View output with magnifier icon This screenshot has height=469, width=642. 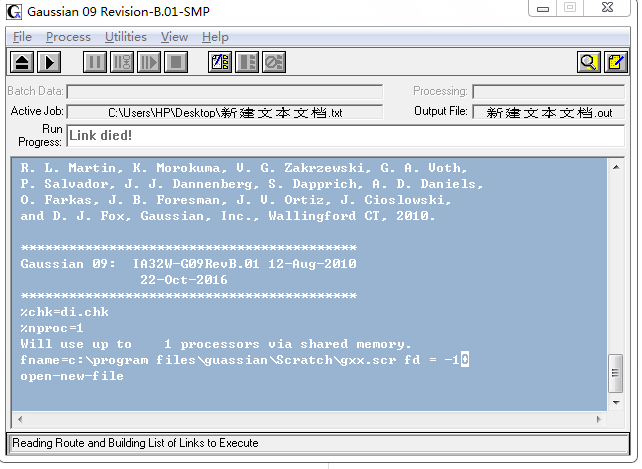[x=589, y=62]
